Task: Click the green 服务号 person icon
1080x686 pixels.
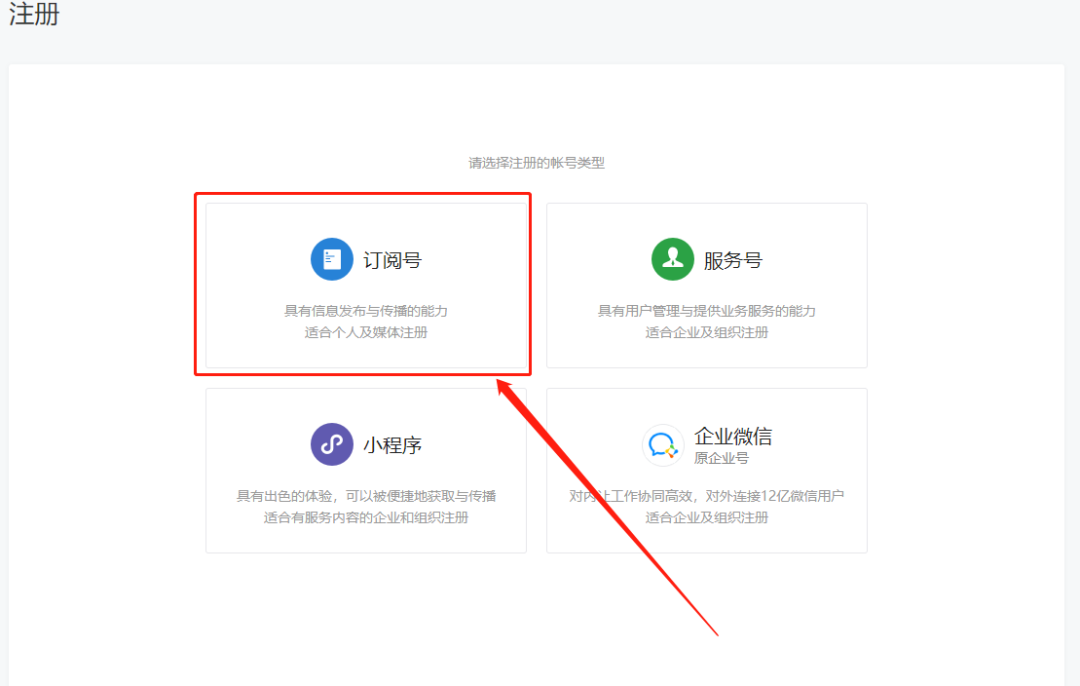Action: [672, 259]
